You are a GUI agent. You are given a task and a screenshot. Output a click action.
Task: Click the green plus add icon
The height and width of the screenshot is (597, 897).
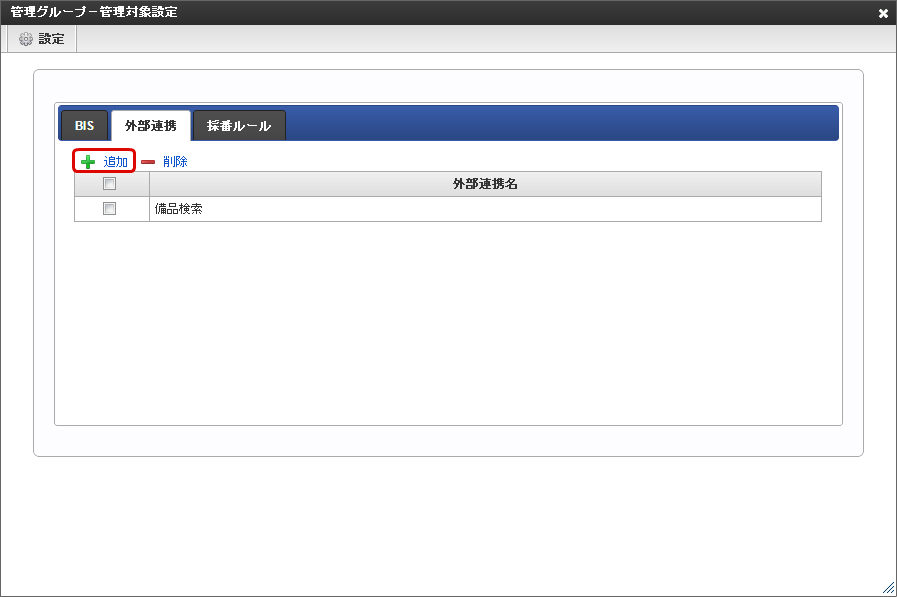88,162
